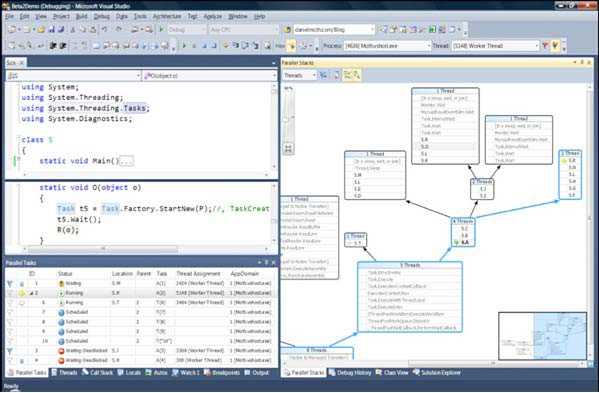The width and height of the screenshot is (599, 393).
Task: Toggle Method View in Parallel Stacks toolbar
Action: [336, 75]
